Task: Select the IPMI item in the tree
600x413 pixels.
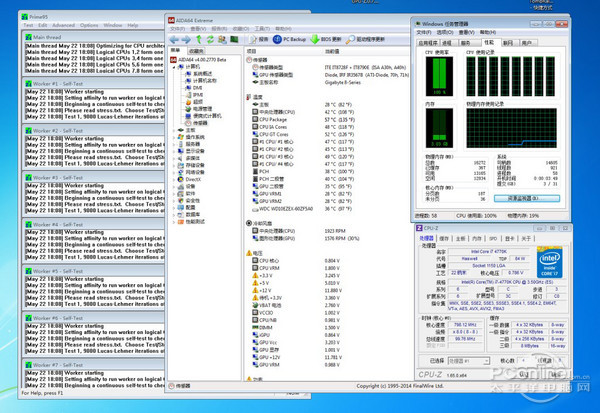Action: 196,94
